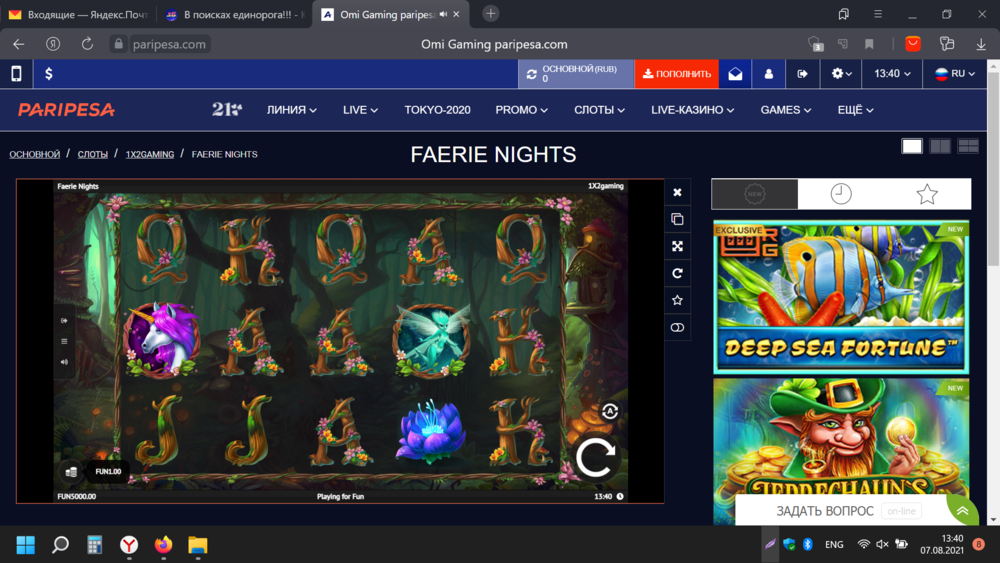
Task: Switch to В поисках единорога tab
Action: coord(234,14)
